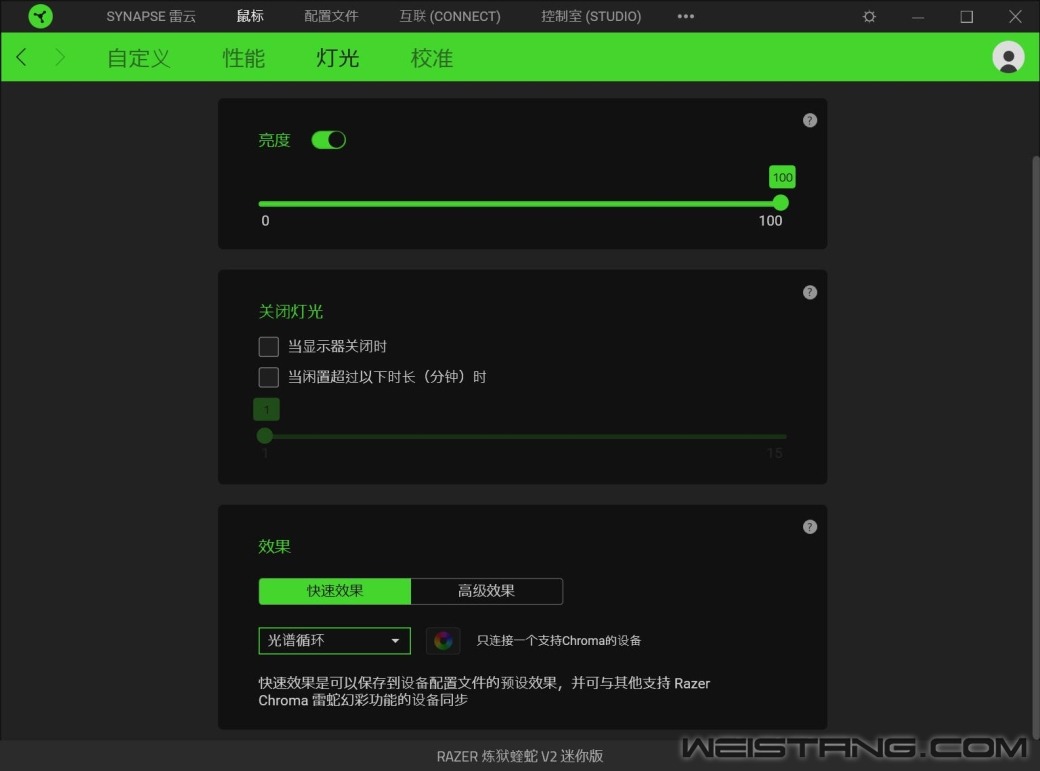The image size is (1040, 771).
Task: Check the 当闲置超过以下时长 checkbox
Action: coord(269,377)
